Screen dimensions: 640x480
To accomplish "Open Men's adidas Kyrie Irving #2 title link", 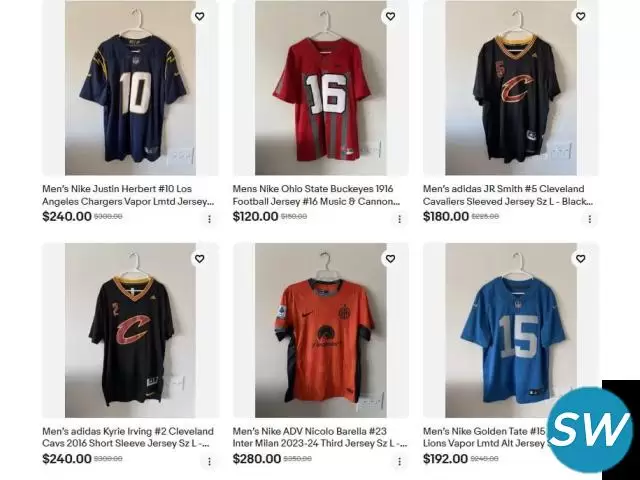I will point(128,437).
